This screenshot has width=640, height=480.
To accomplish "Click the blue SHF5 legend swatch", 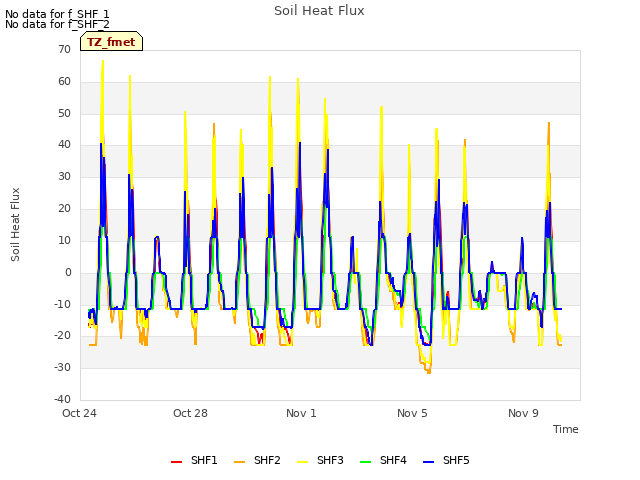I will [429, 462].
